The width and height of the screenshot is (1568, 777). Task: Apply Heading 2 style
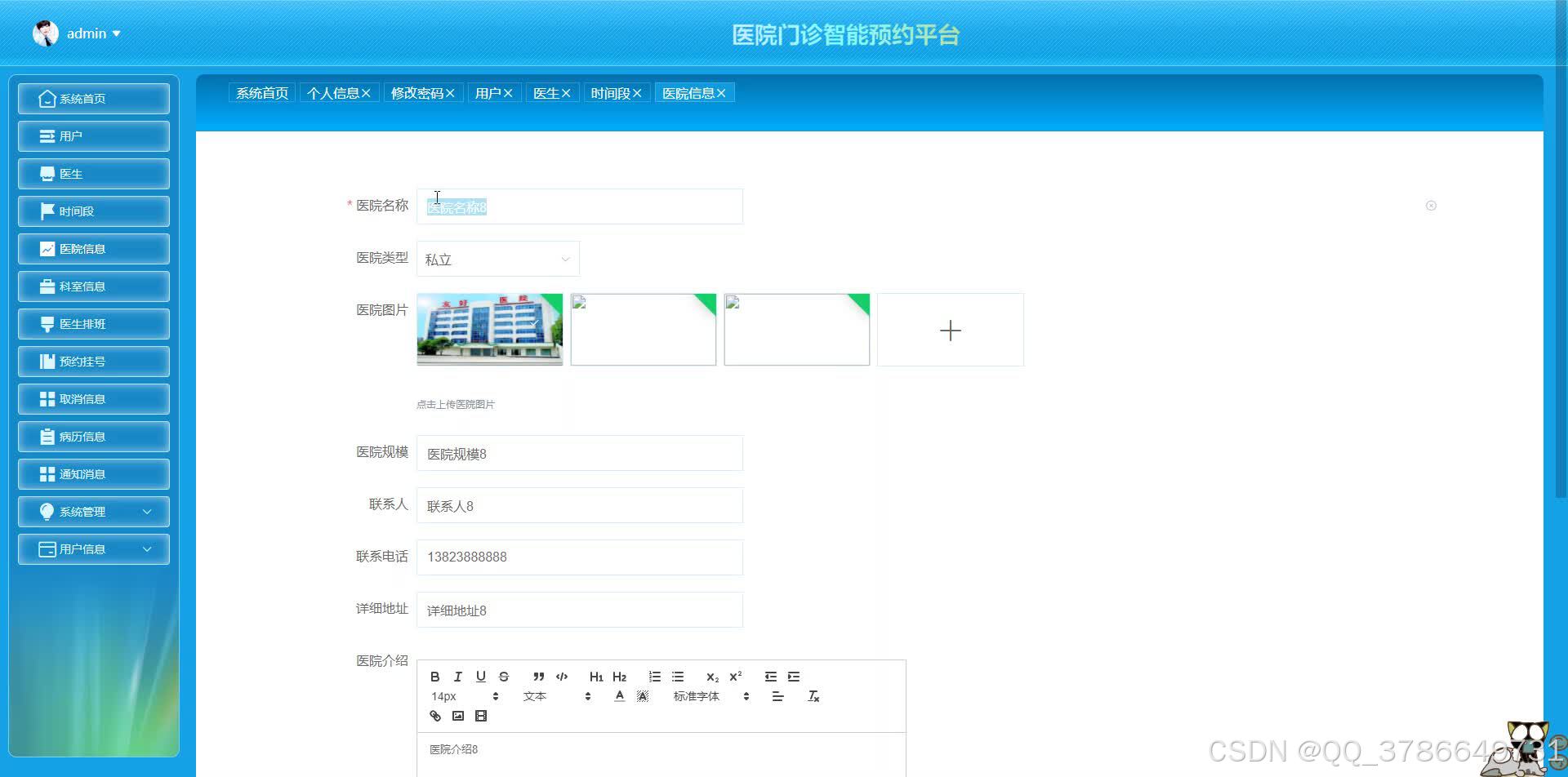pos(619,677)
